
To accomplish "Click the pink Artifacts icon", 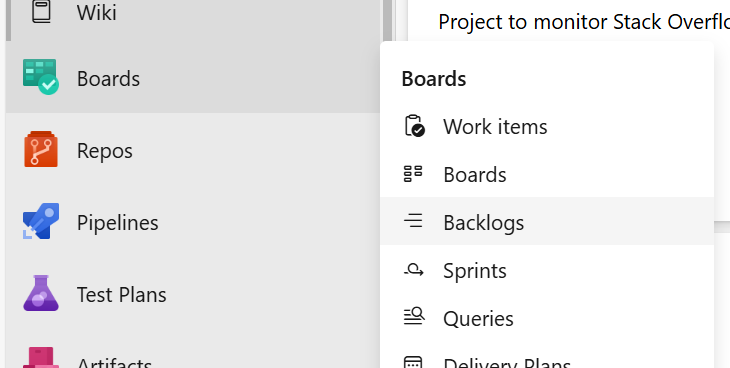I will pos(41,358).
